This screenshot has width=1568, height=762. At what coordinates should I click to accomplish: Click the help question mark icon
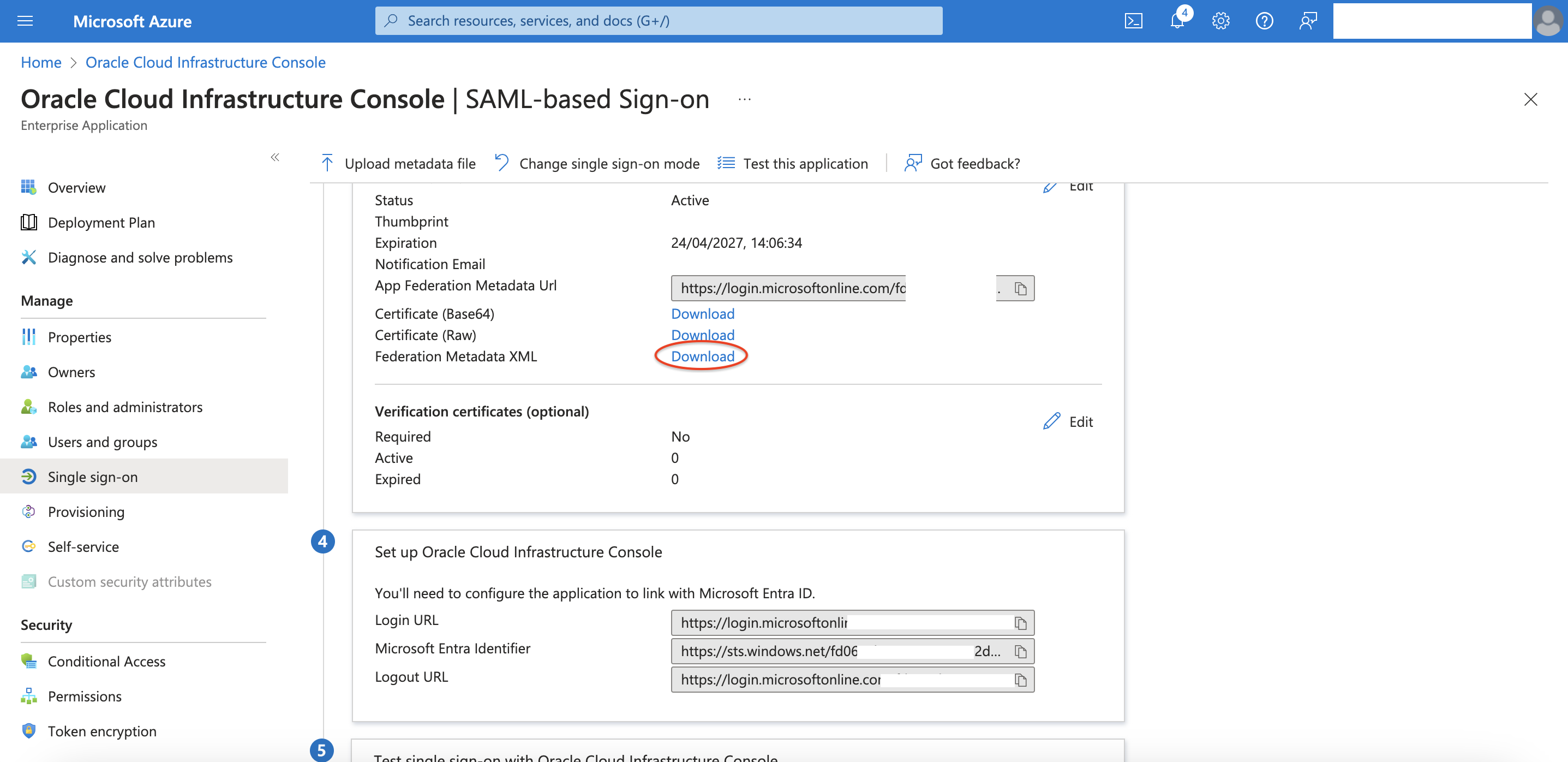click(x=1264, y=21)
